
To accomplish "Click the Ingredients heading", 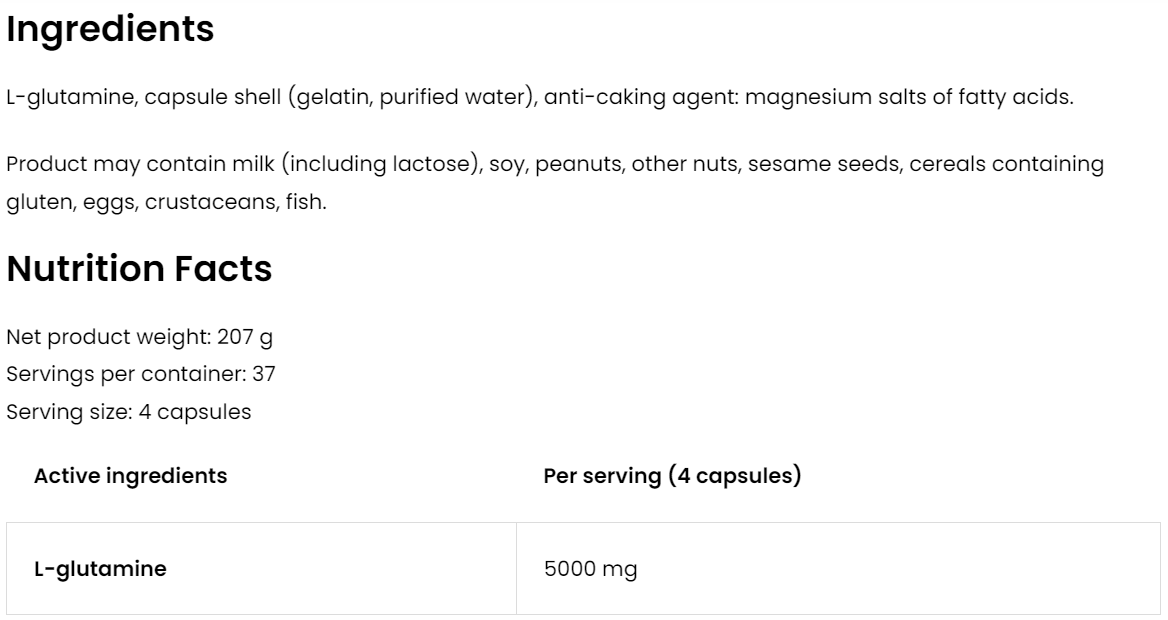I will pyautogui.click(x=110, y=30).
